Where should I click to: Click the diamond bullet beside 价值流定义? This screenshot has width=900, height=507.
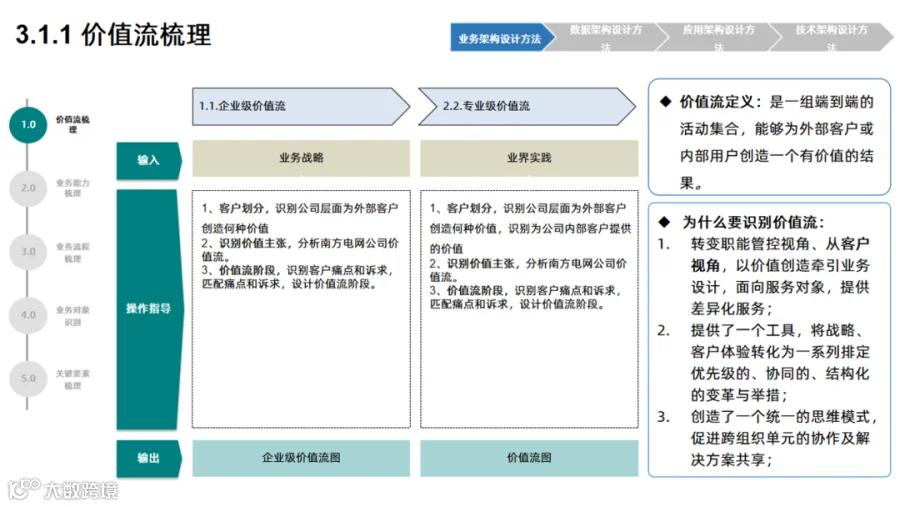[x=665, y=102]
